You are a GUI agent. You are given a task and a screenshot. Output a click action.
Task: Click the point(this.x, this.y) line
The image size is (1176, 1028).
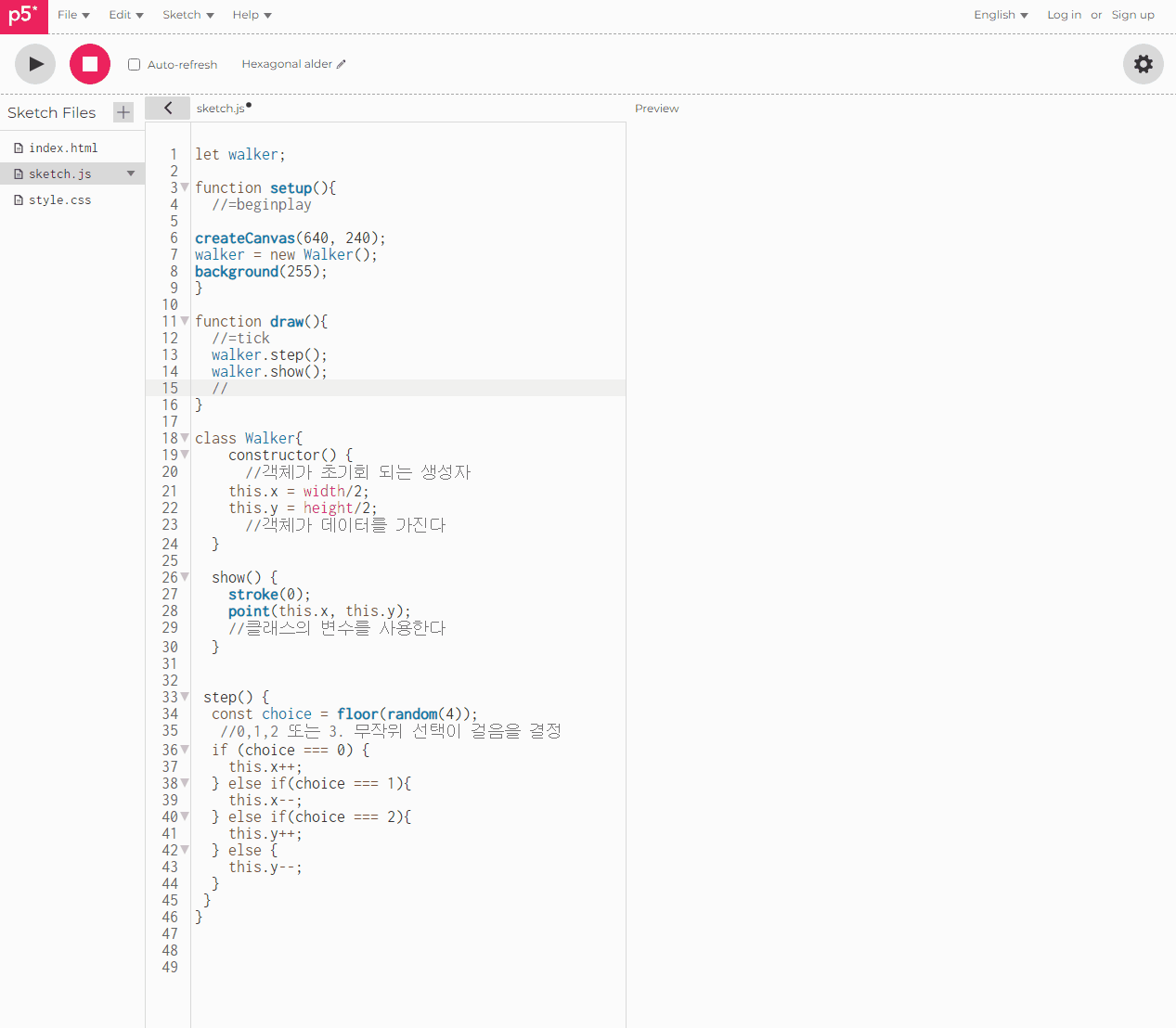[x=319, y=611]
